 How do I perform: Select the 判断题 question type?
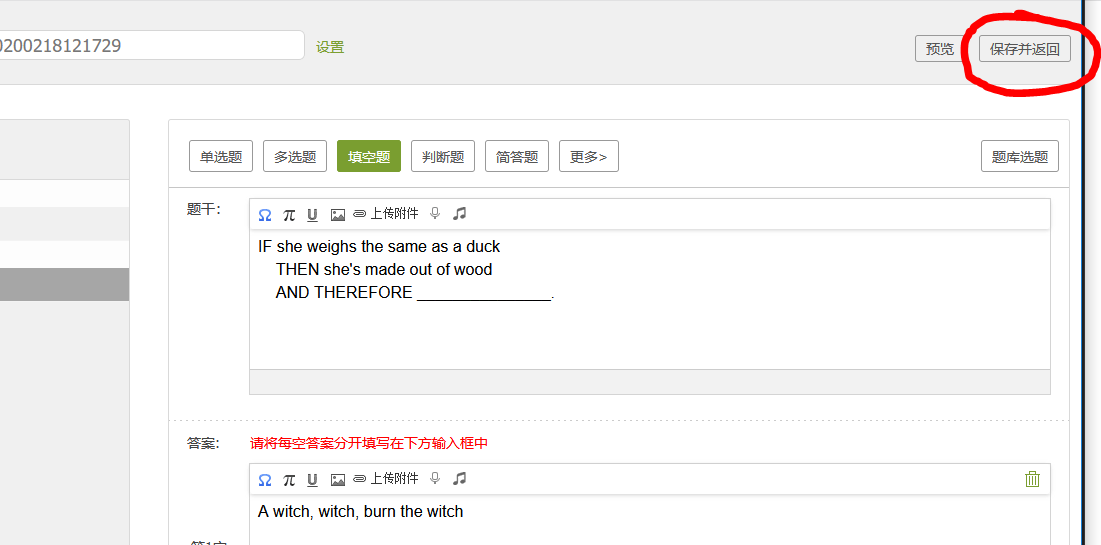443,156
